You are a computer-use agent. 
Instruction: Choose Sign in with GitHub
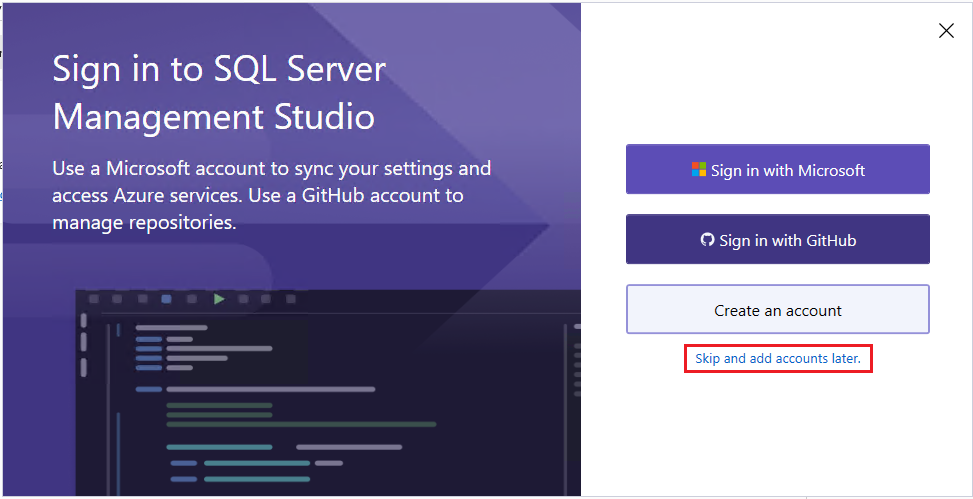(778, 240)
